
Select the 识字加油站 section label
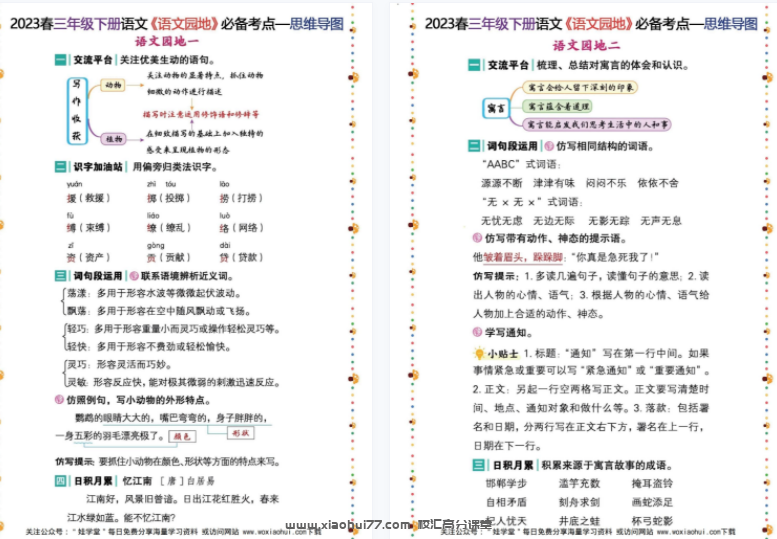[x=98, y=167]
